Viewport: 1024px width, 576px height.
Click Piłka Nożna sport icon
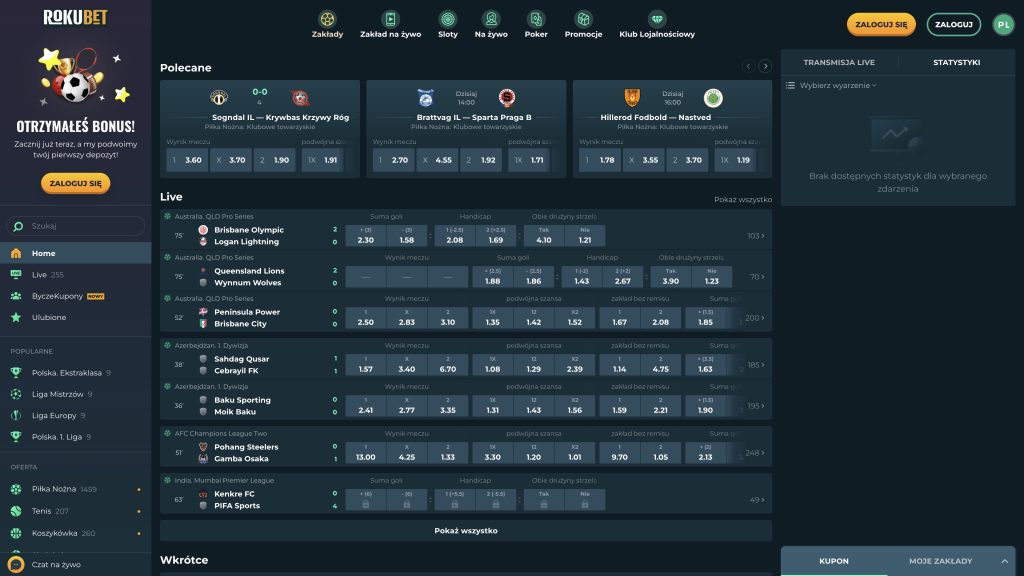click(x=16, y=489)
